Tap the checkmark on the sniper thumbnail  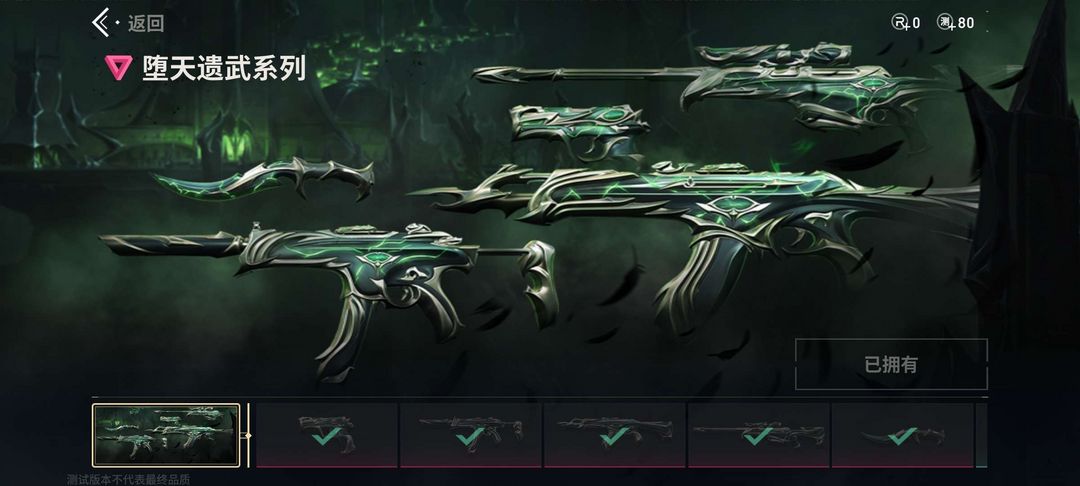click(758, 436)
